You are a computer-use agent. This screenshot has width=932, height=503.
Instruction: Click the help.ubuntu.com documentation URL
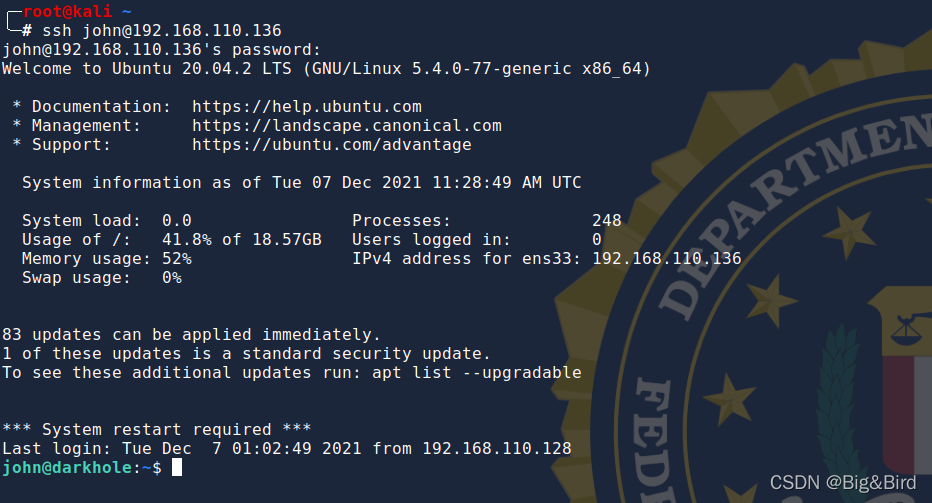[x=307, y=107]
